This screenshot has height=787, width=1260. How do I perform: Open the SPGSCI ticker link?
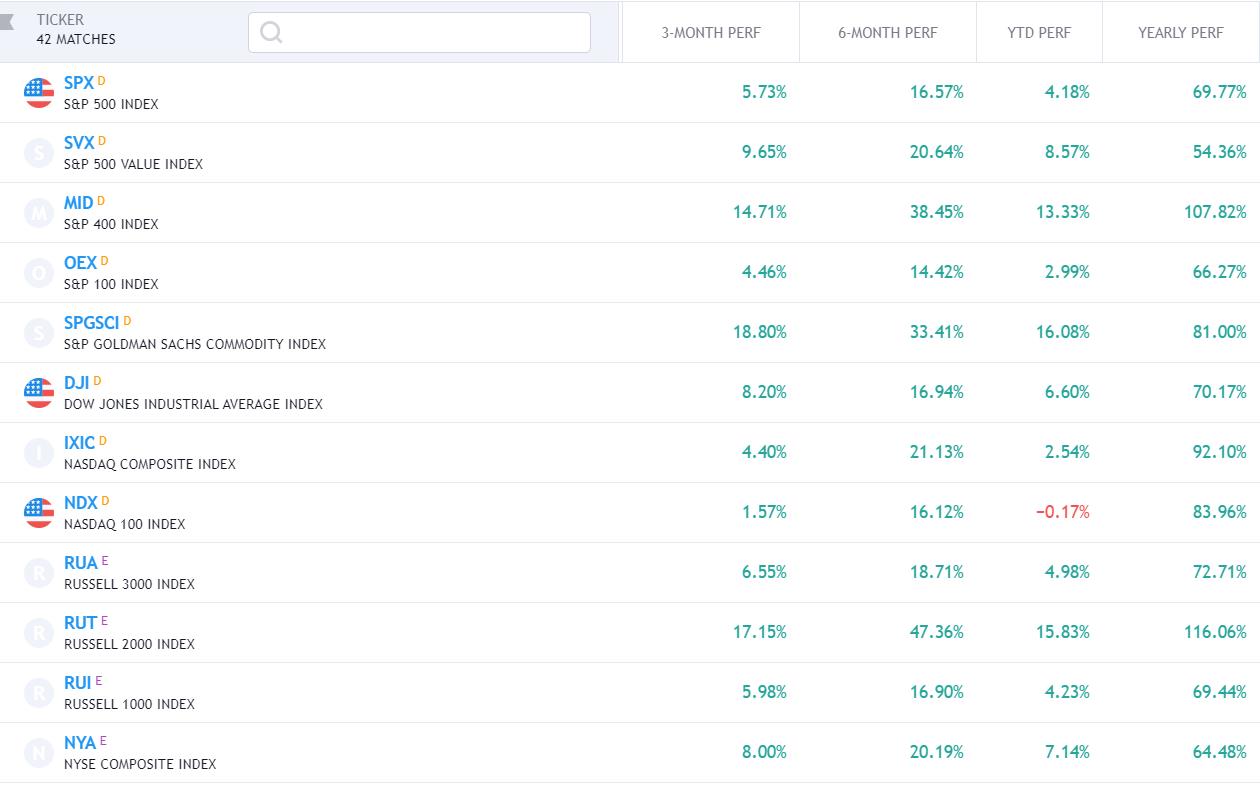click(x=91, y=323)
